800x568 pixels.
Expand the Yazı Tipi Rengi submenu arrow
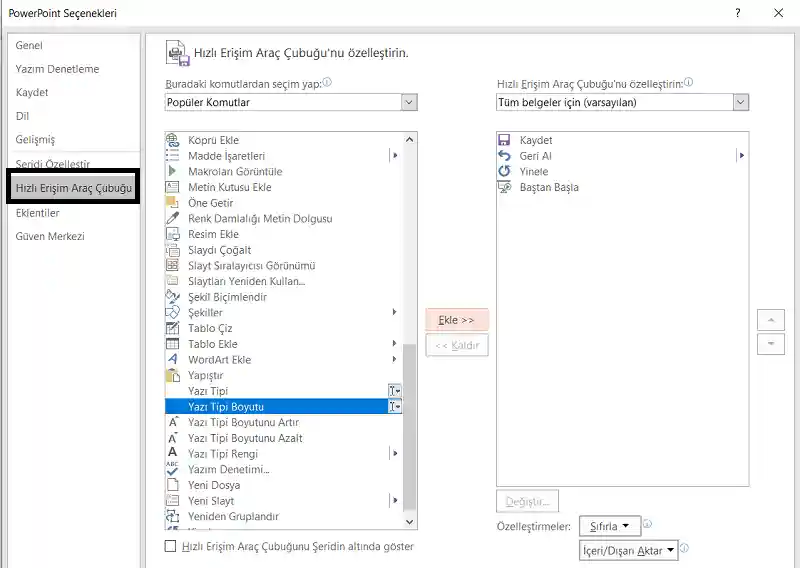point(394,453)
